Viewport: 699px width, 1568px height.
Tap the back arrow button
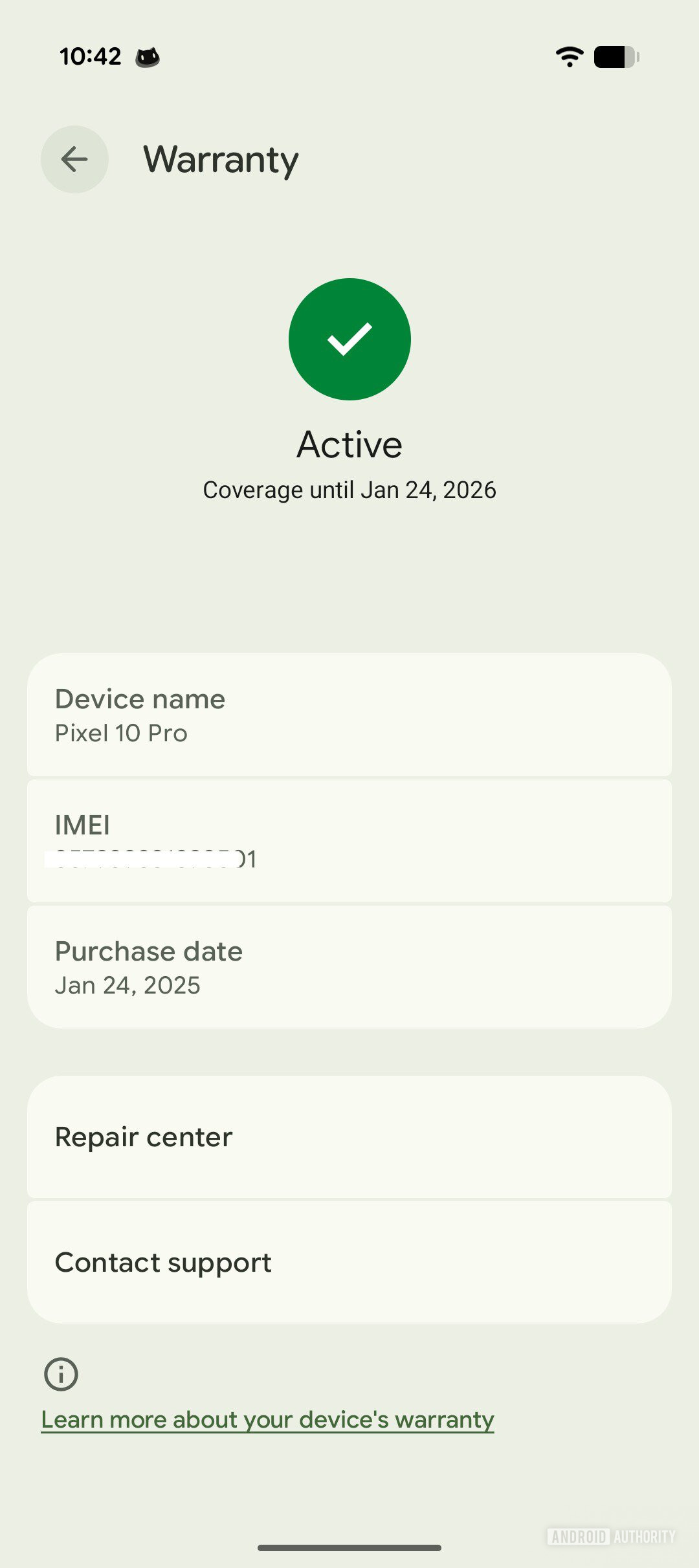[x=74, y=159]
